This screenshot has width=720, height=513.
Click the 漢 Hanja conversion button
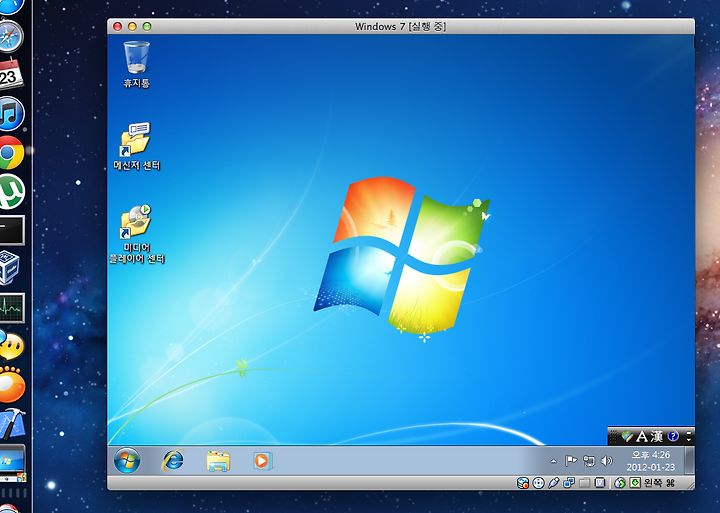click(657, 436)
